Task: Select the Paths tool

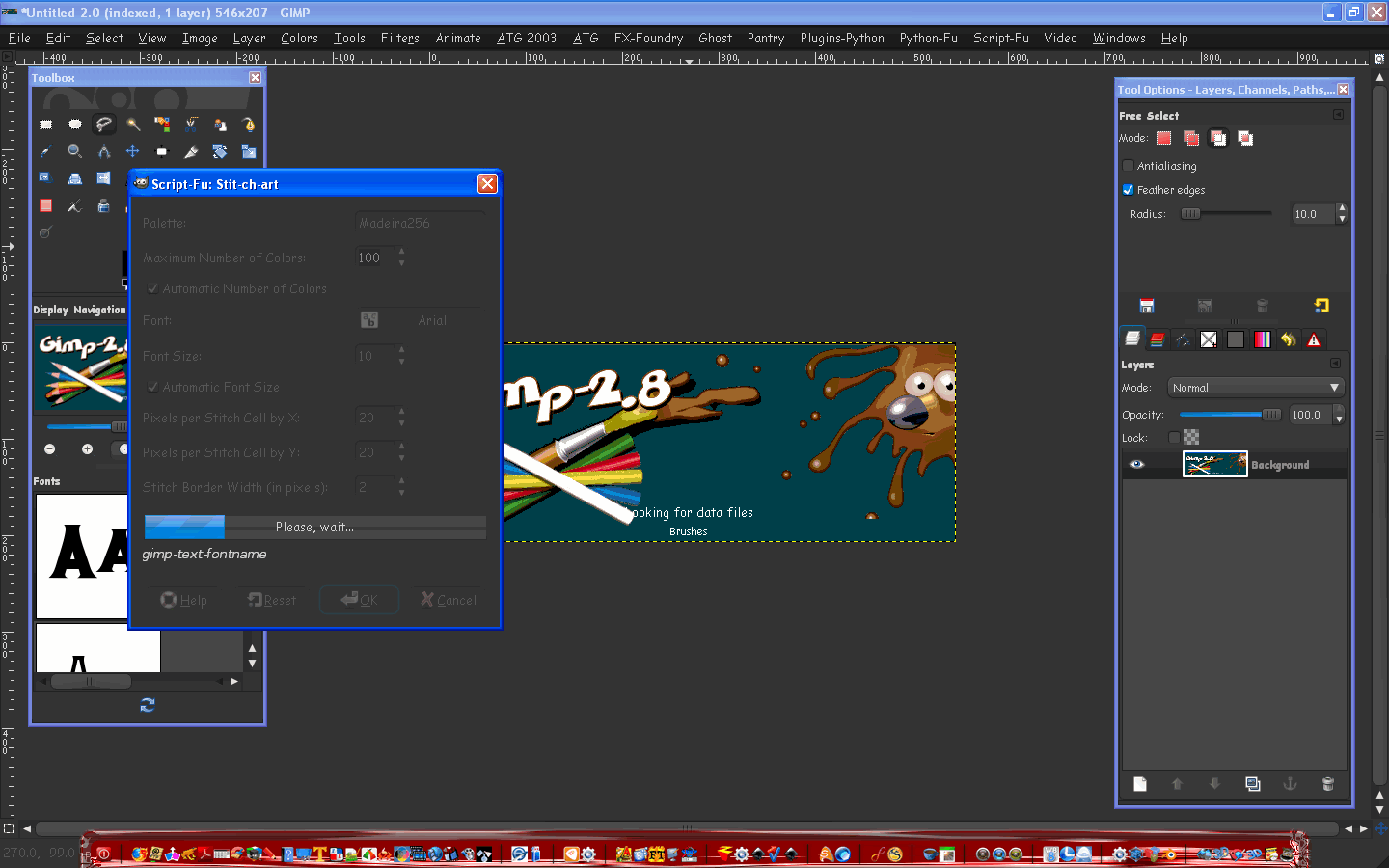Action: click(x=249, y=124)
